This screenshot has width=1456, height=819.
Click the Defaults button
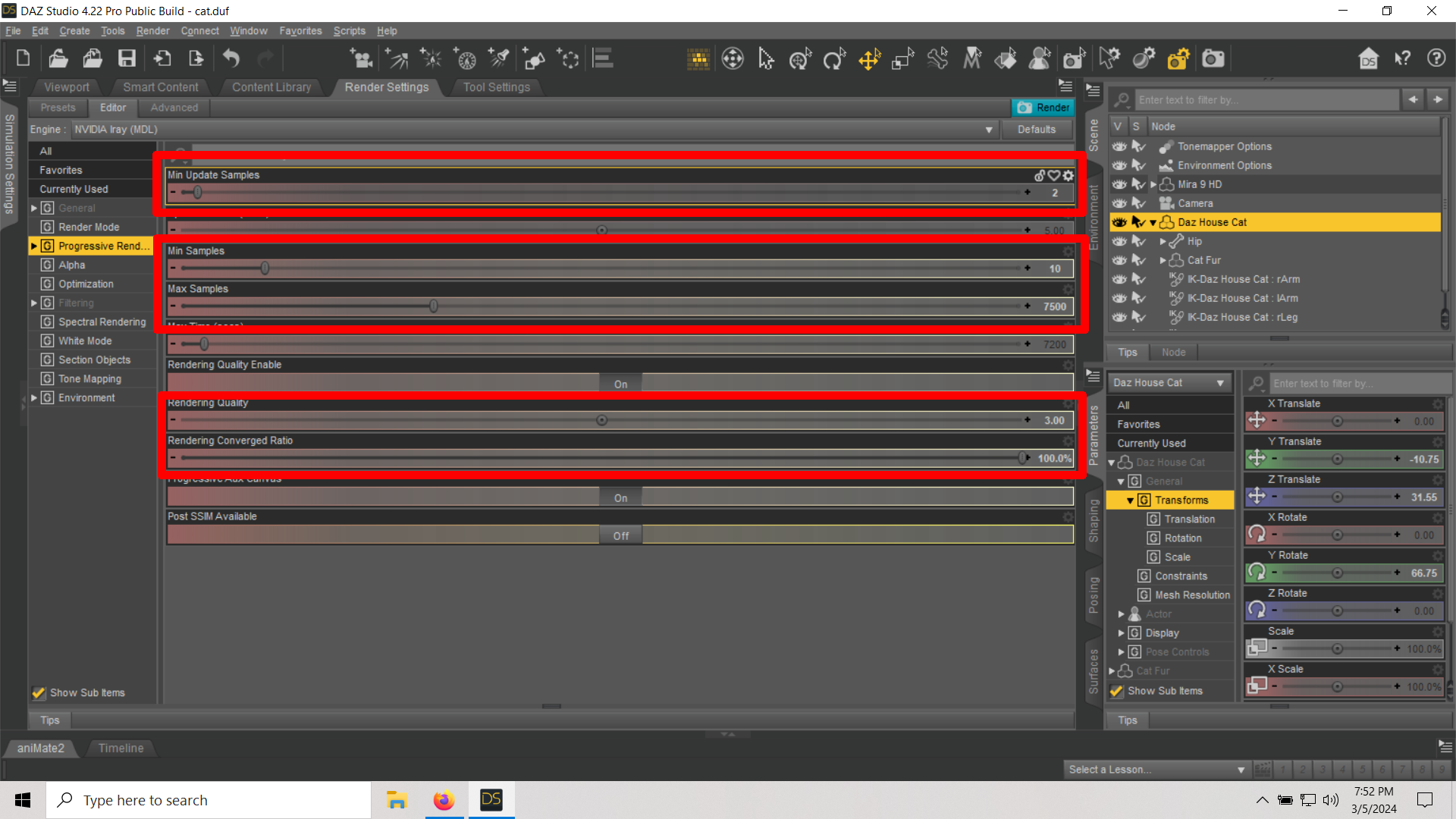coord(1036,130)
